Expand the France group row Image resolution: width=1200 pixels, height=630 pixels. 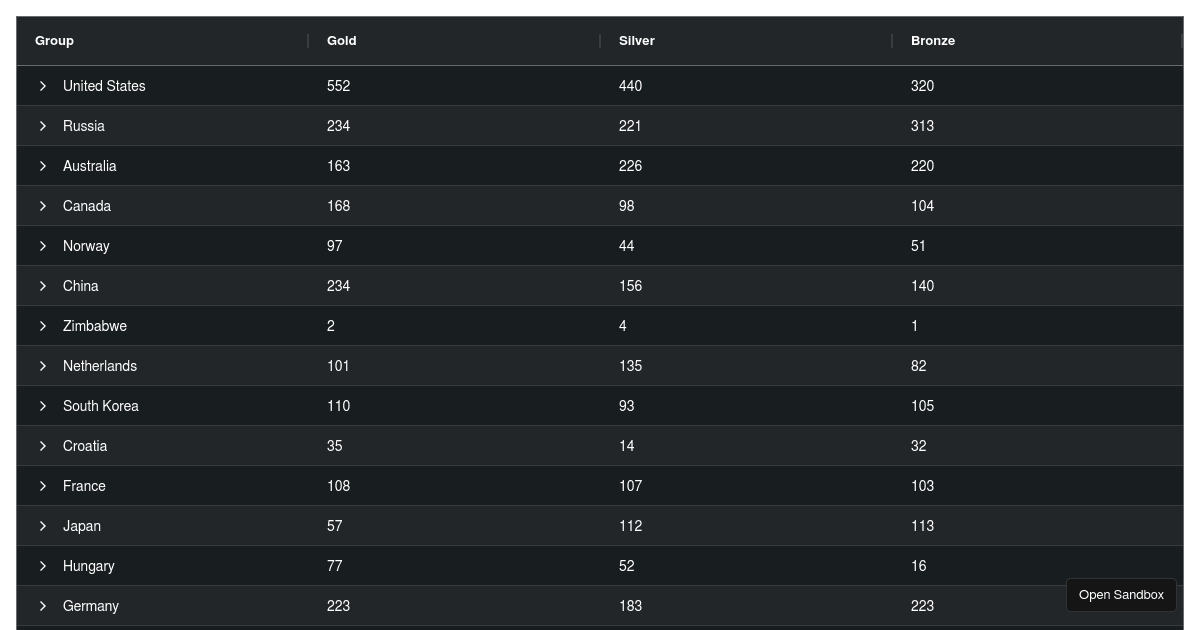click(43, 486)
